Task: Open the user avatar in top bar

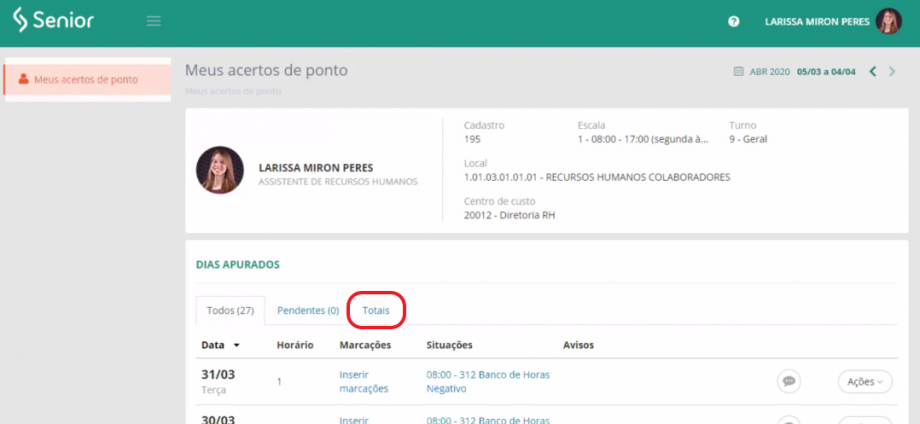Action: coord(888,21)
